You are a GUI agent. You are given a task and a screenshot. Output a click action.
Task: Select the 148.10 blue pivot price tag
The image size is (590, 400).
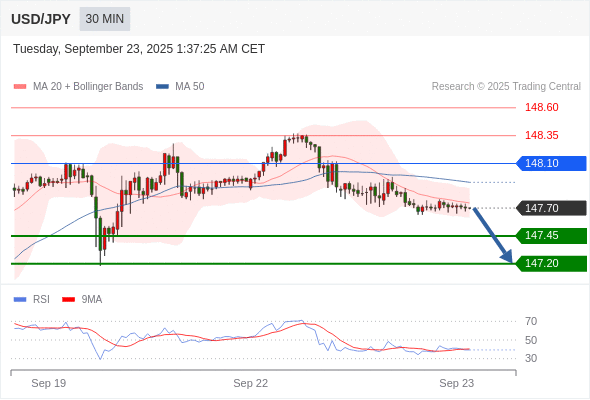point(551,163)
